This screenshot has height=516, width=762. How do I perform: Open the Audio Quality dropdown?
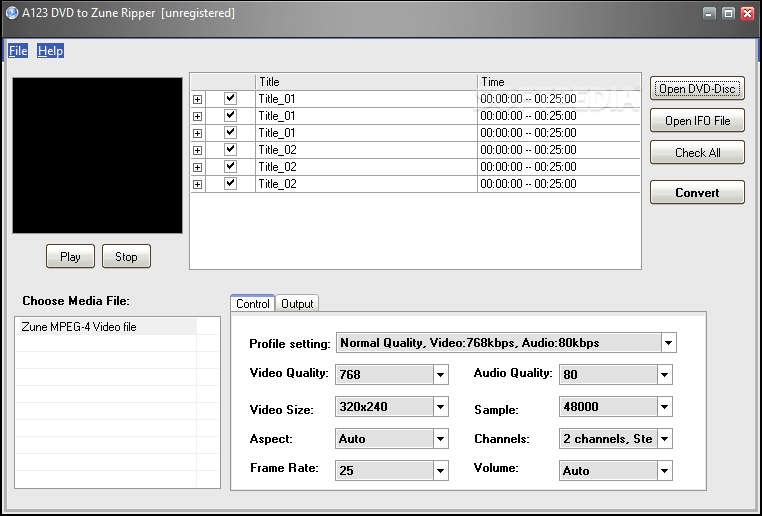tap(664, 375)
